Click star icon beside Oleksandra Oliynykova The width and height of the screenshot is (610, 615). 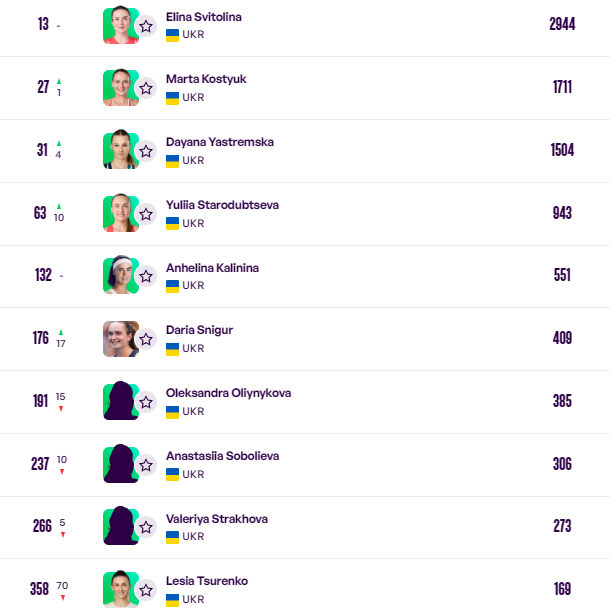(146, 402)
